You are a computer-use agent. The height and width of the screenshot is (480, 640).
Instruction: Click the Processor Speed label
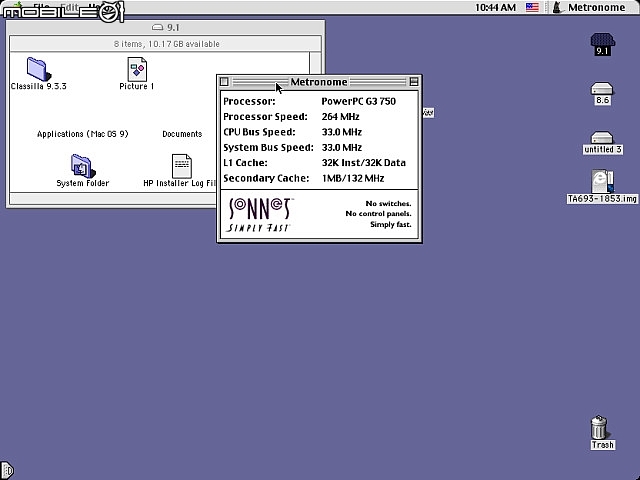pyautogui.click(x=265, y=117)
